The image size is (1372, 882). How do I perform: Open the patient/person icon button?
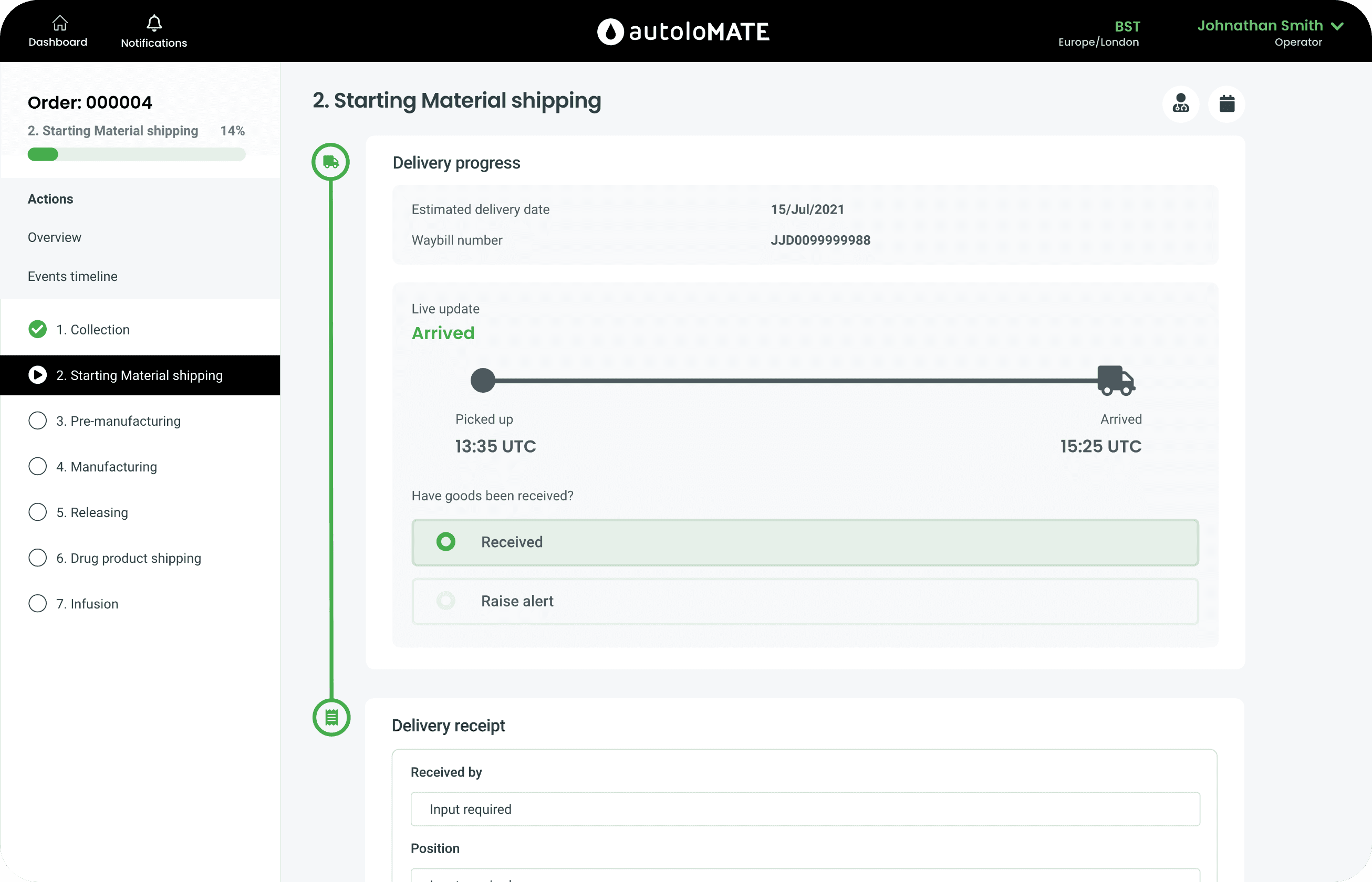pyautogui.click(x=1180, y=103)
